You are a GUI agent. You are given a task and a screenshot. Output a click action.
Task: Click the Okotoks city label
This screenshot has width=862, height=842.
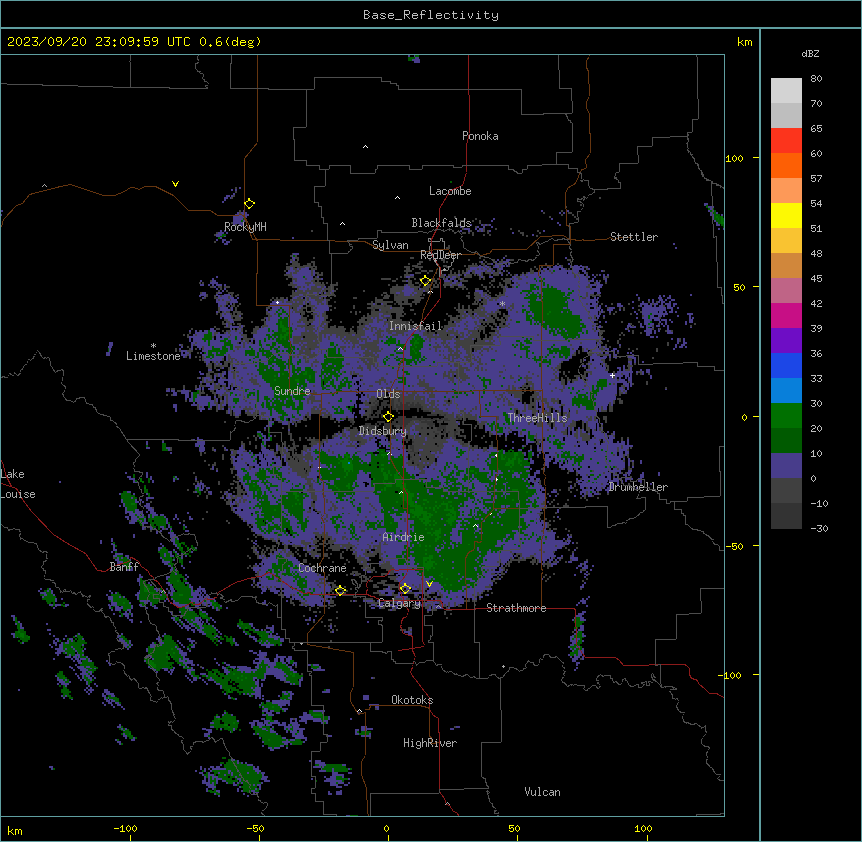coord(412,700)
